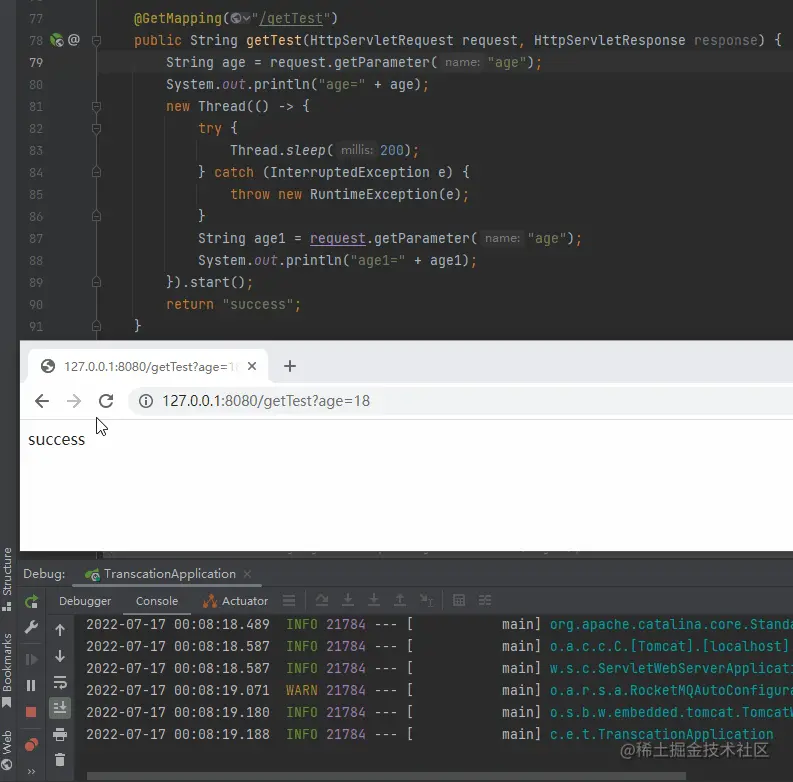
Task: Click the browser address bar URL
Action: point(266,401)
